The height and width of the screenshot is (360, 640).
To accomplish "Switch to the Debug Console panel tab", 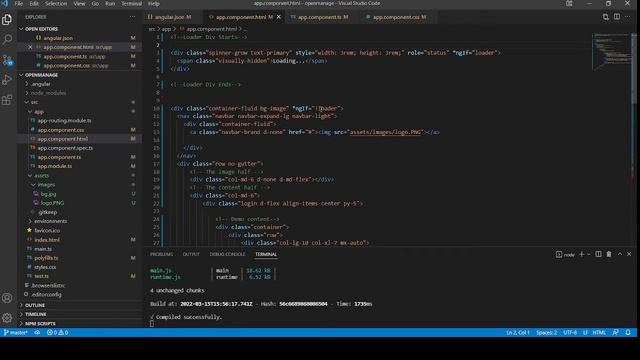I will pyautogui.click(x=227, y=254).
